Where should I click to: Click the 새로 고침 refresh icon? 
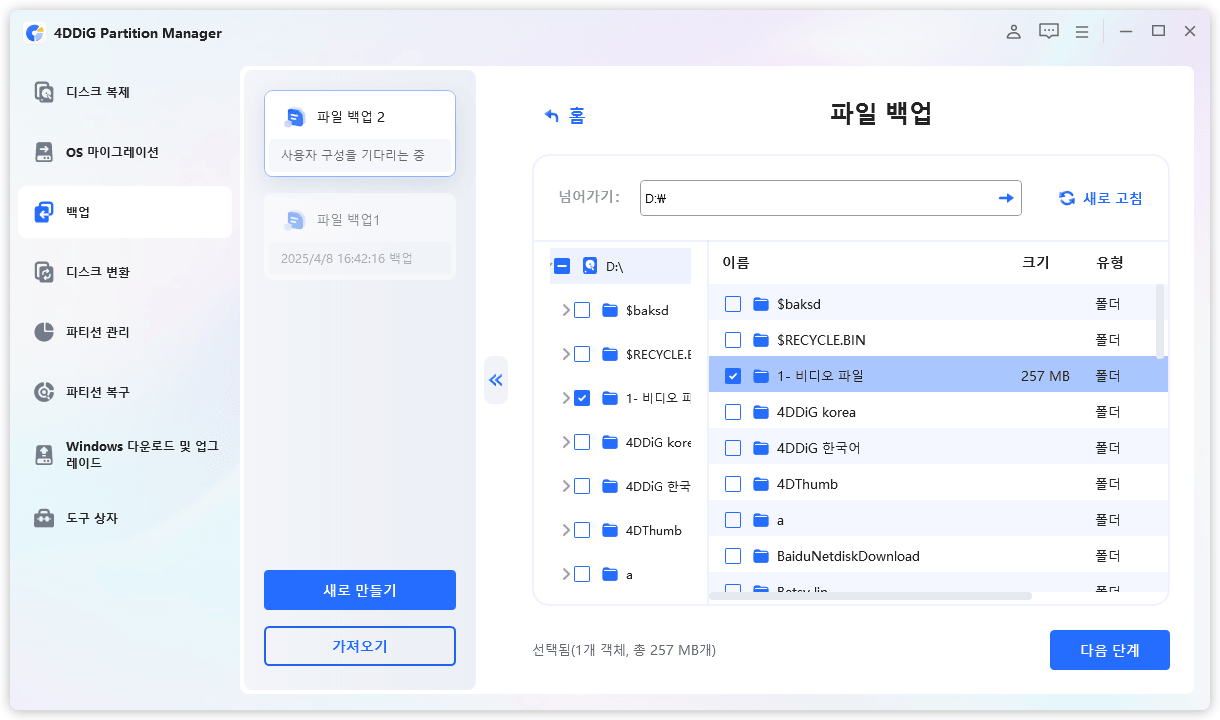1067,197
